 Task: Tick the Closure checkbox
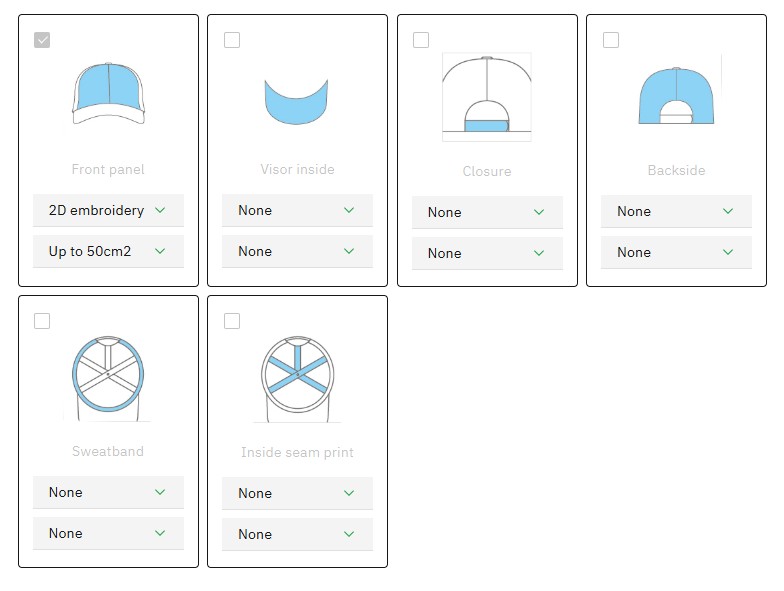421,40
